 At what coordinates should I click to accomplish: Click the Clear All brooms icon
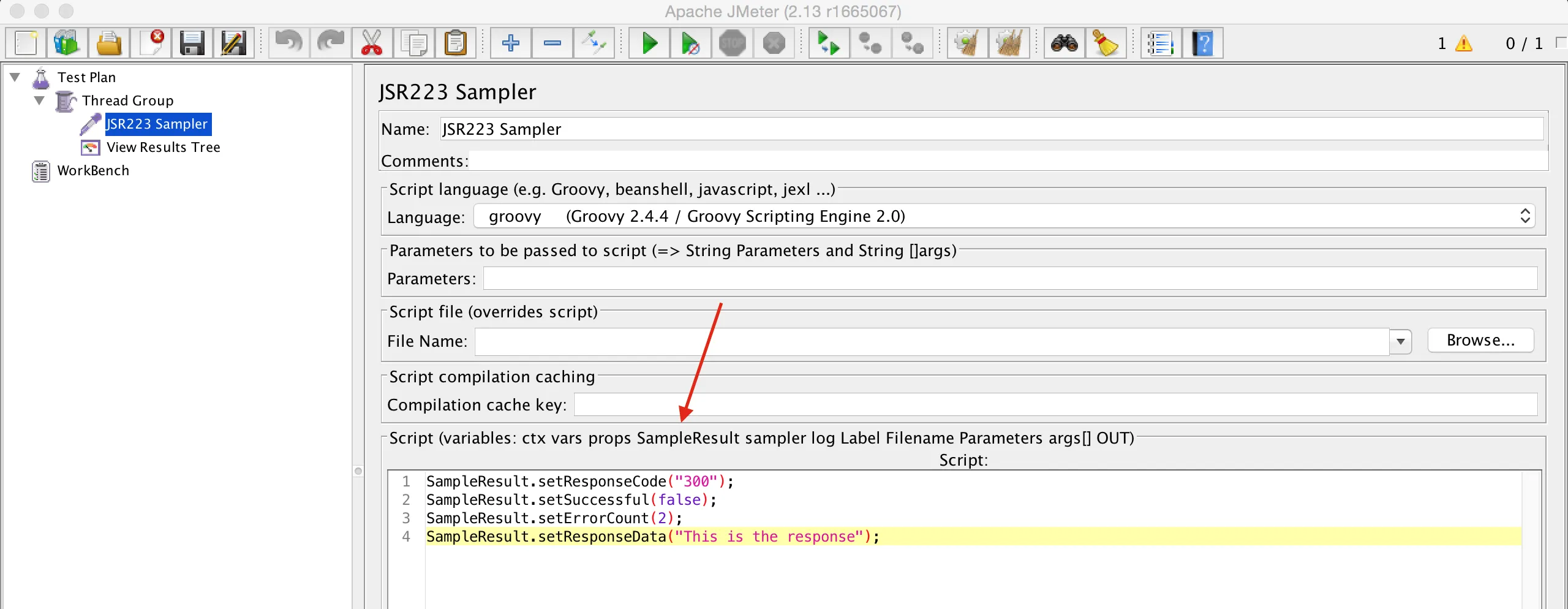coord(1009,43)
